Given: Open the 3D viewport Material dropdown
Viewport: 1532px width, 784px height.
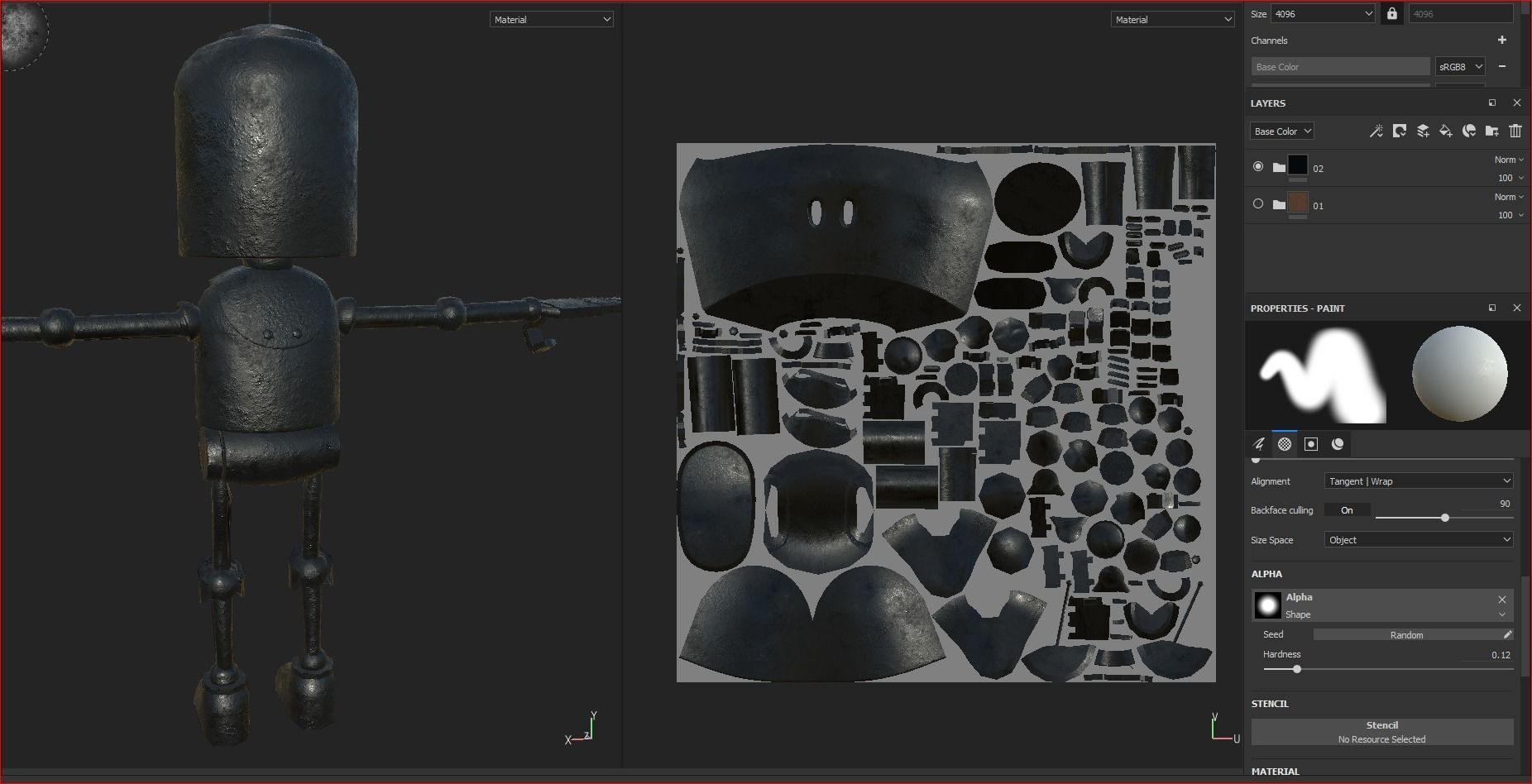Looking at the screenshot, I should [x=551, y=19].
